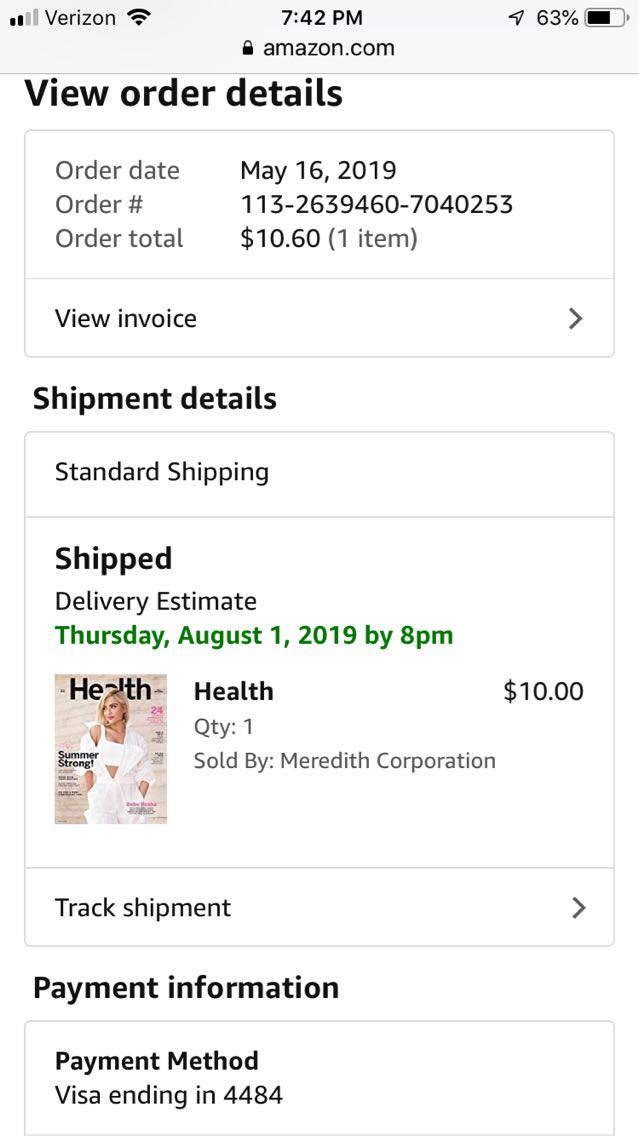Tap the Verizon carrier label
Viewport: 639px width, 1136px height.
(x=80, y=18)
